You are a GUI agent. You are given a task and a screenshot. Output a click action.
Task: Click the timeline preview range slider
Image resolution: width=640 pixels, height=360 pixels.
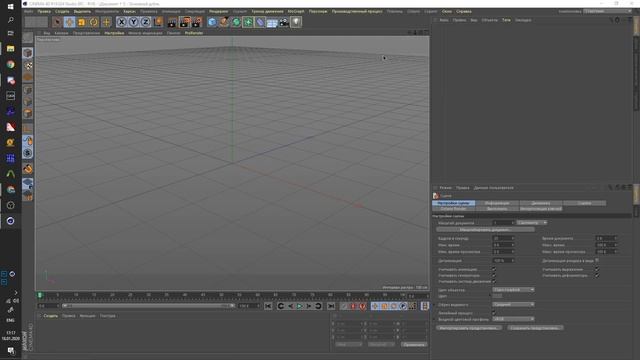[149, 306]
